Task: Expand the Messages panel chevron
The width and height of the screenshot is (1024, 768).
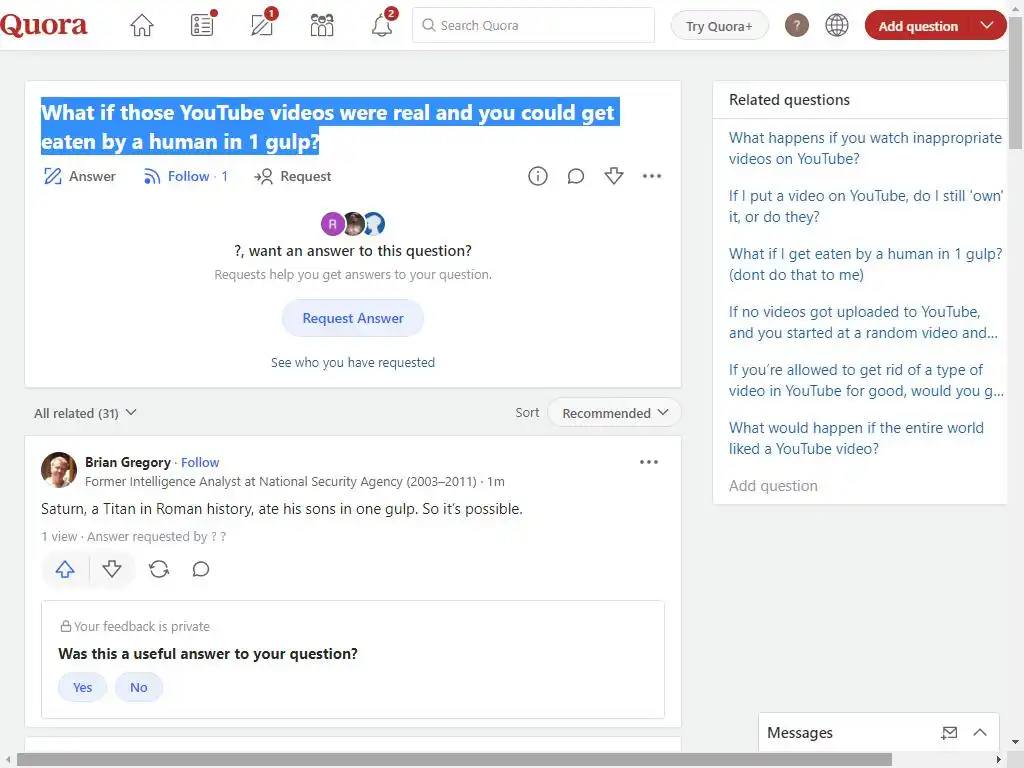Action: 980,733
